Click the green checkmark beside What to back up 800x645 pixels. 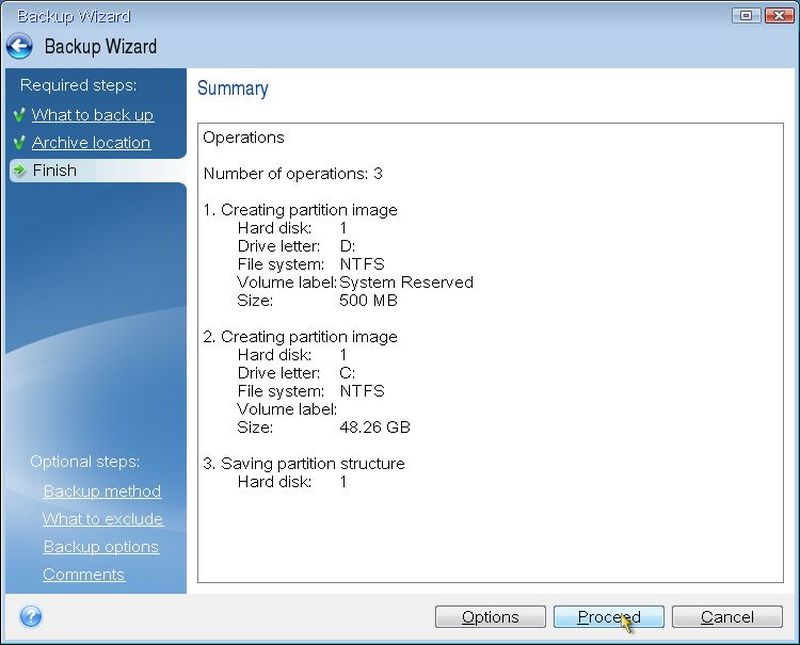pyautogui.click(x=20, y=115)
